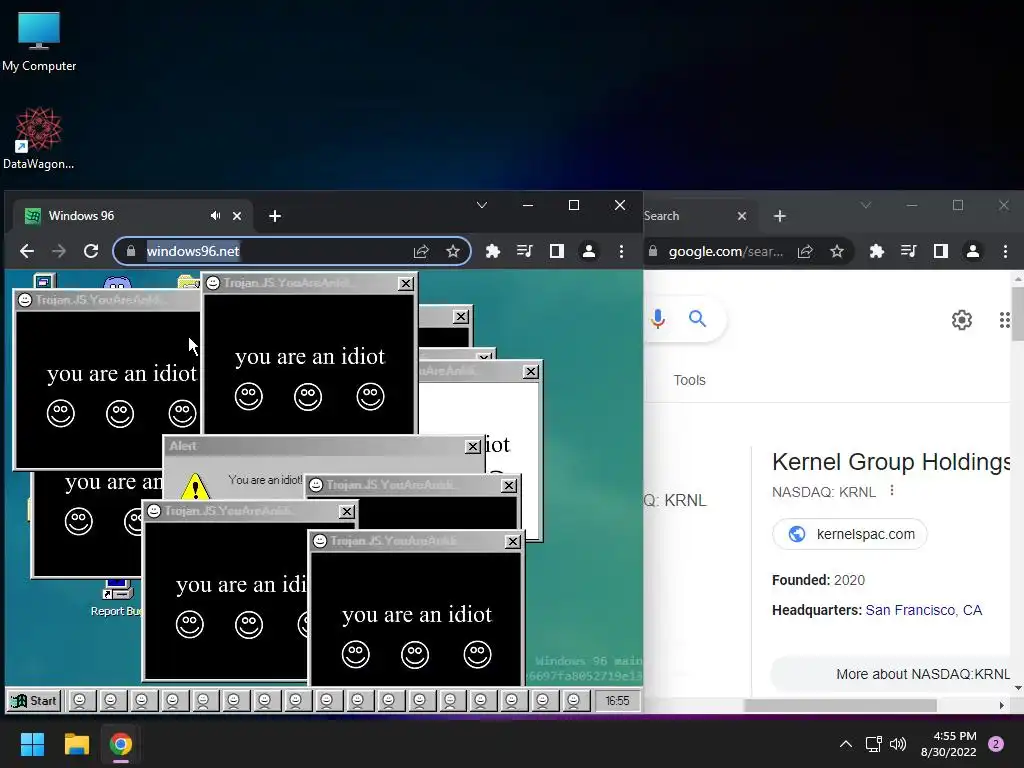1024x768 pixels.
Task: Click the Kernel Group Holdings heading
Action: (891, 462)
